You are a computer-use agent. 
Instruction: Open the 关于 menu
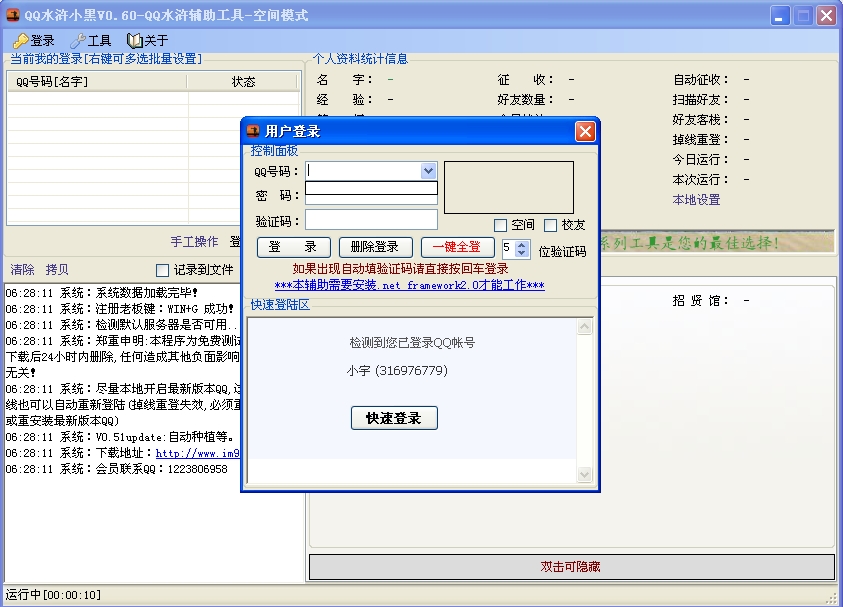(x=148, y=40)
